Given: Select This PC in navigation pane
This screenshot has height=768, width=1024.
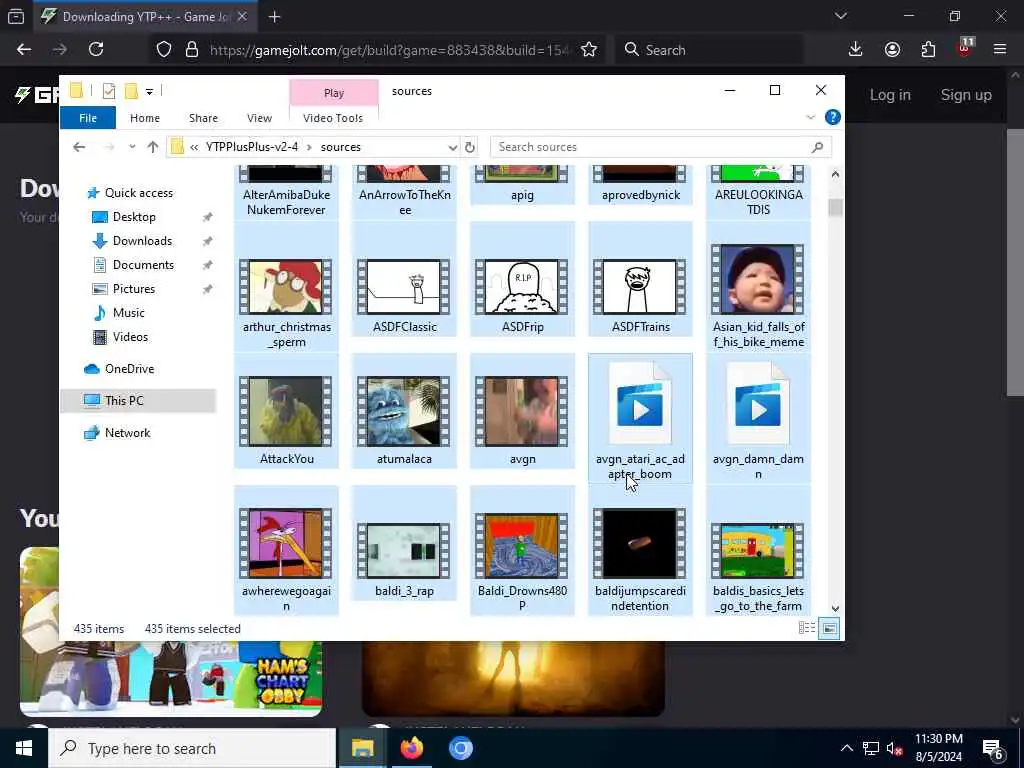Looking at the screenshot, I should tap(138, 401).
